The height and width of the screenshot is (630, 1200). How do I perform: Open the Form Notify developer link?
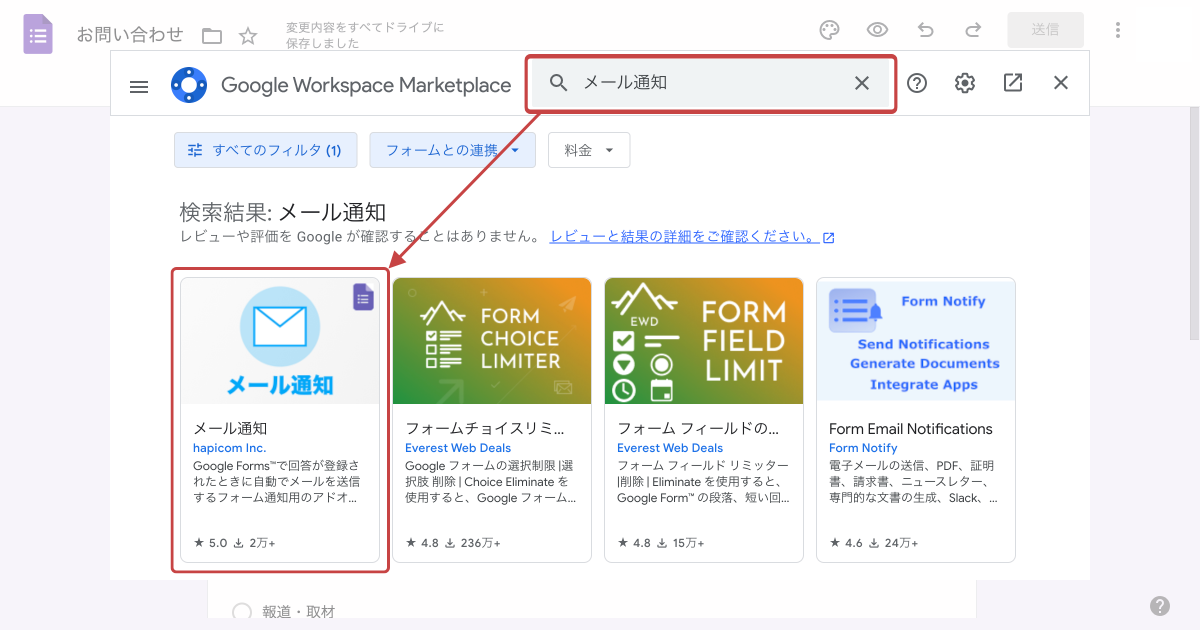pos(863,448)
